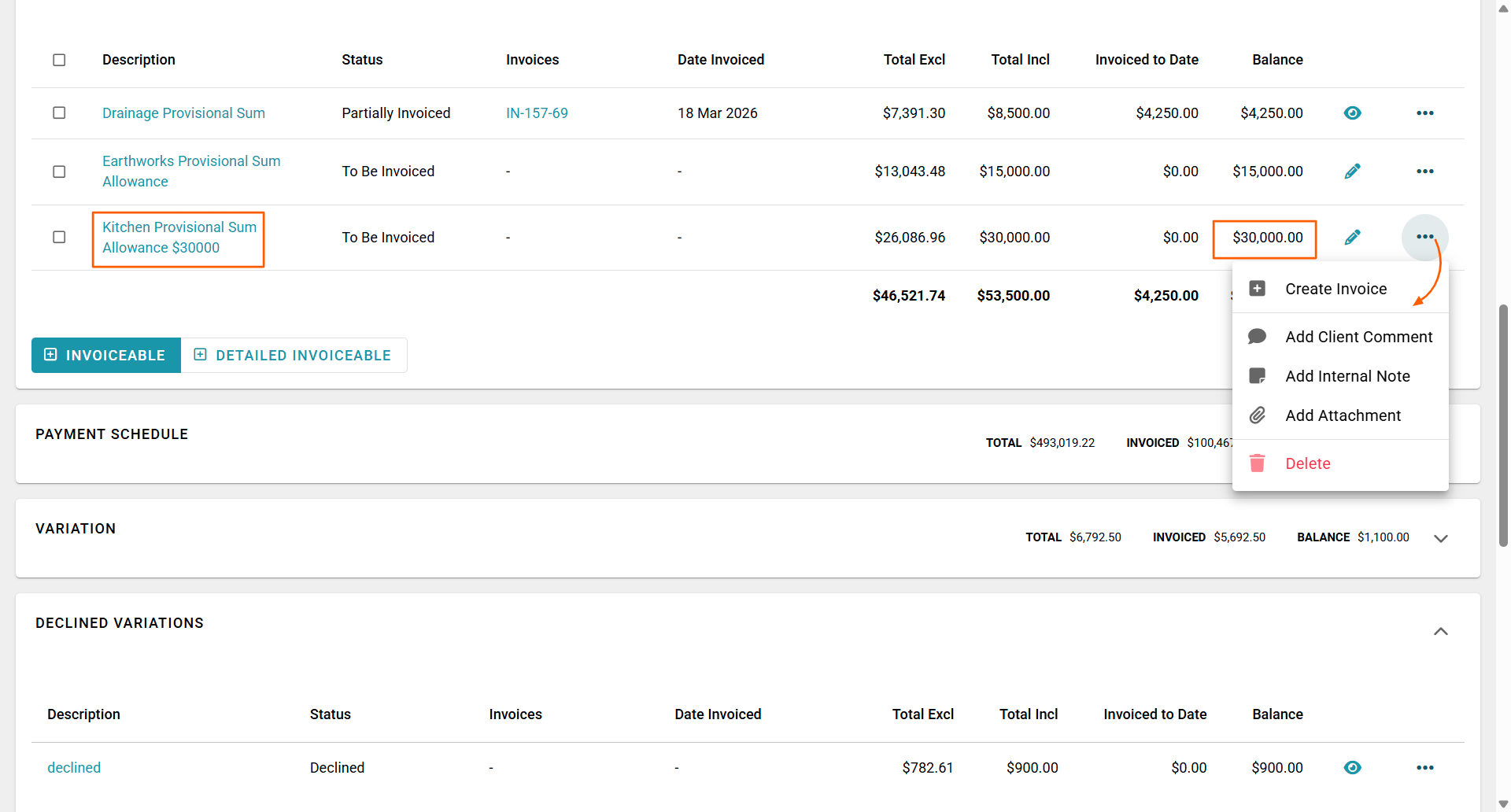
Task: Open invoice link IN-157-69
Action: [537, 113]
